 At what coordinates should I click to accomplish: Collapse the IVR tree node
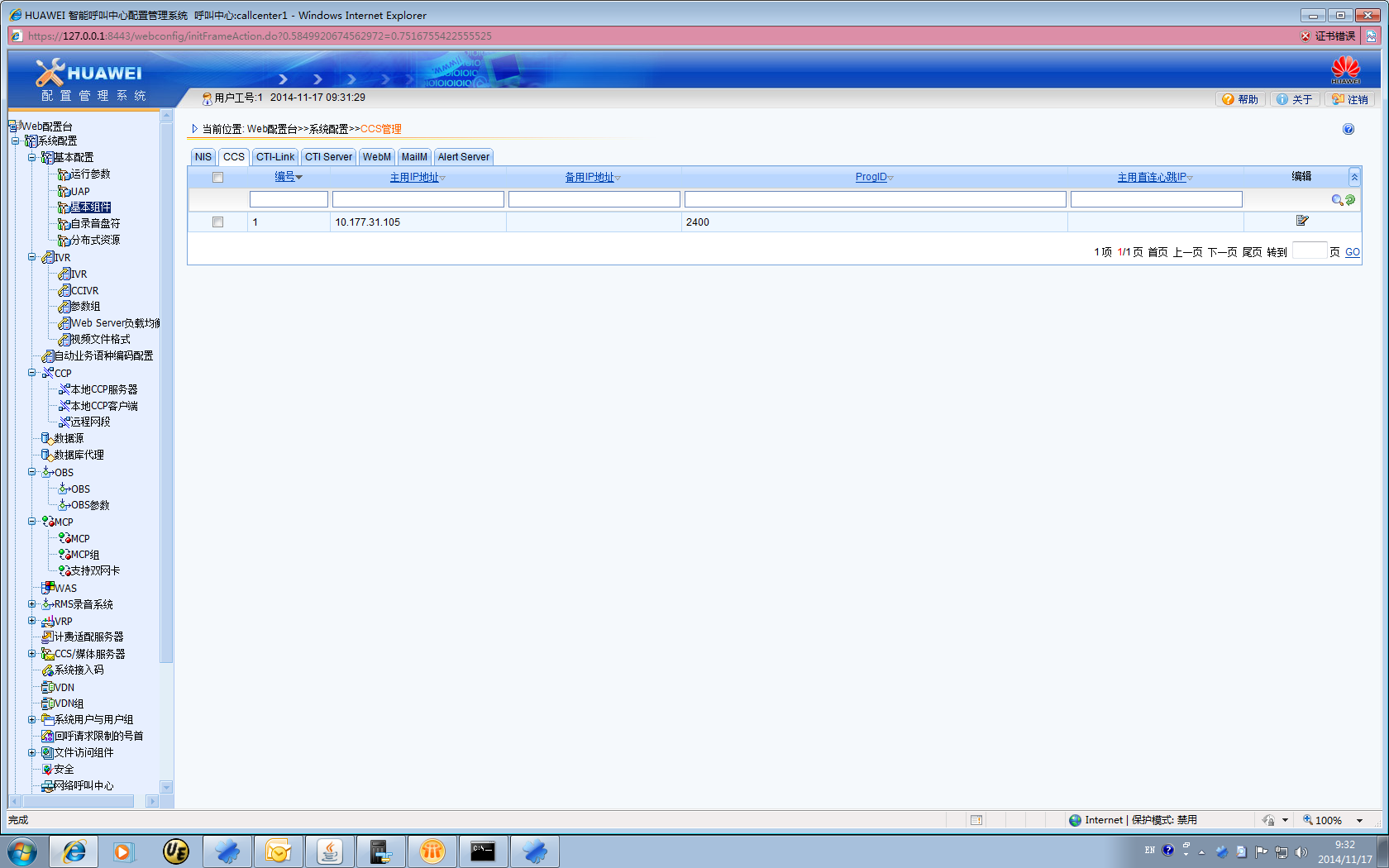(x=32, y=257)
